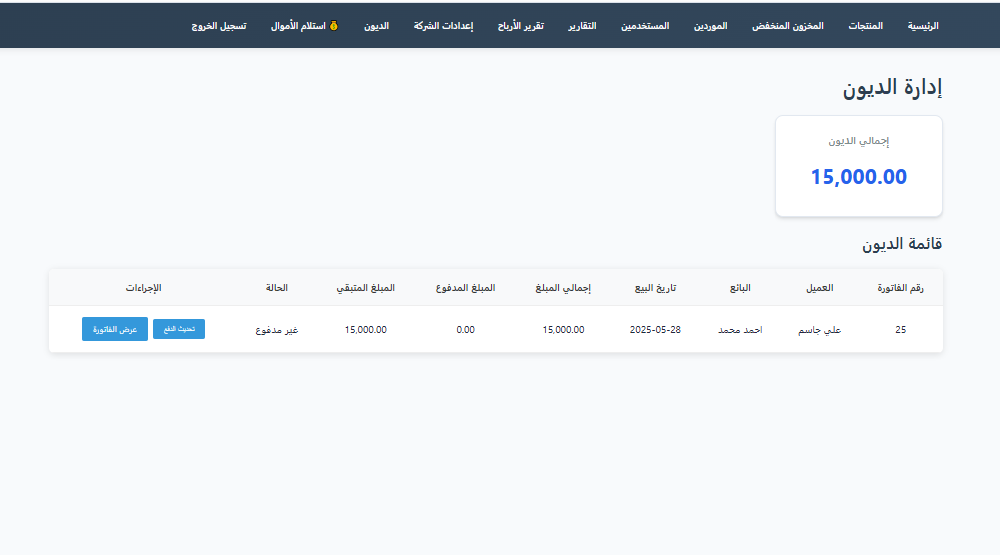Image resolution: width=1000 pixels, height=555 pixels.
Task: Select invoice number 25 cell
Action: click(x=901, y=330)
